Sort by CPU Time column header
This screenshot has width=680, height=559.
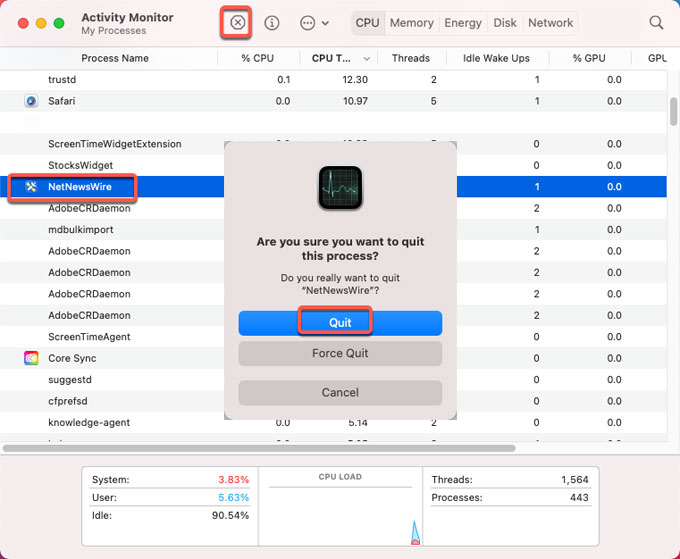335,58
